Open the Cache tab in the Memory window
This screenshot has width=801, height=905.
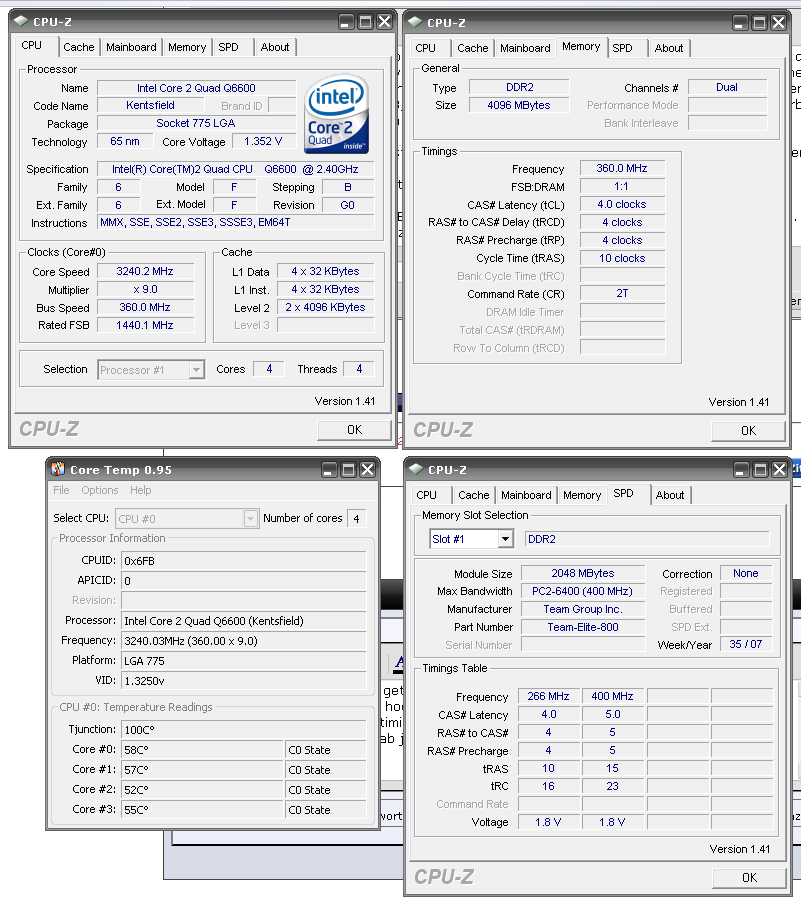click(x=473, y=48)
